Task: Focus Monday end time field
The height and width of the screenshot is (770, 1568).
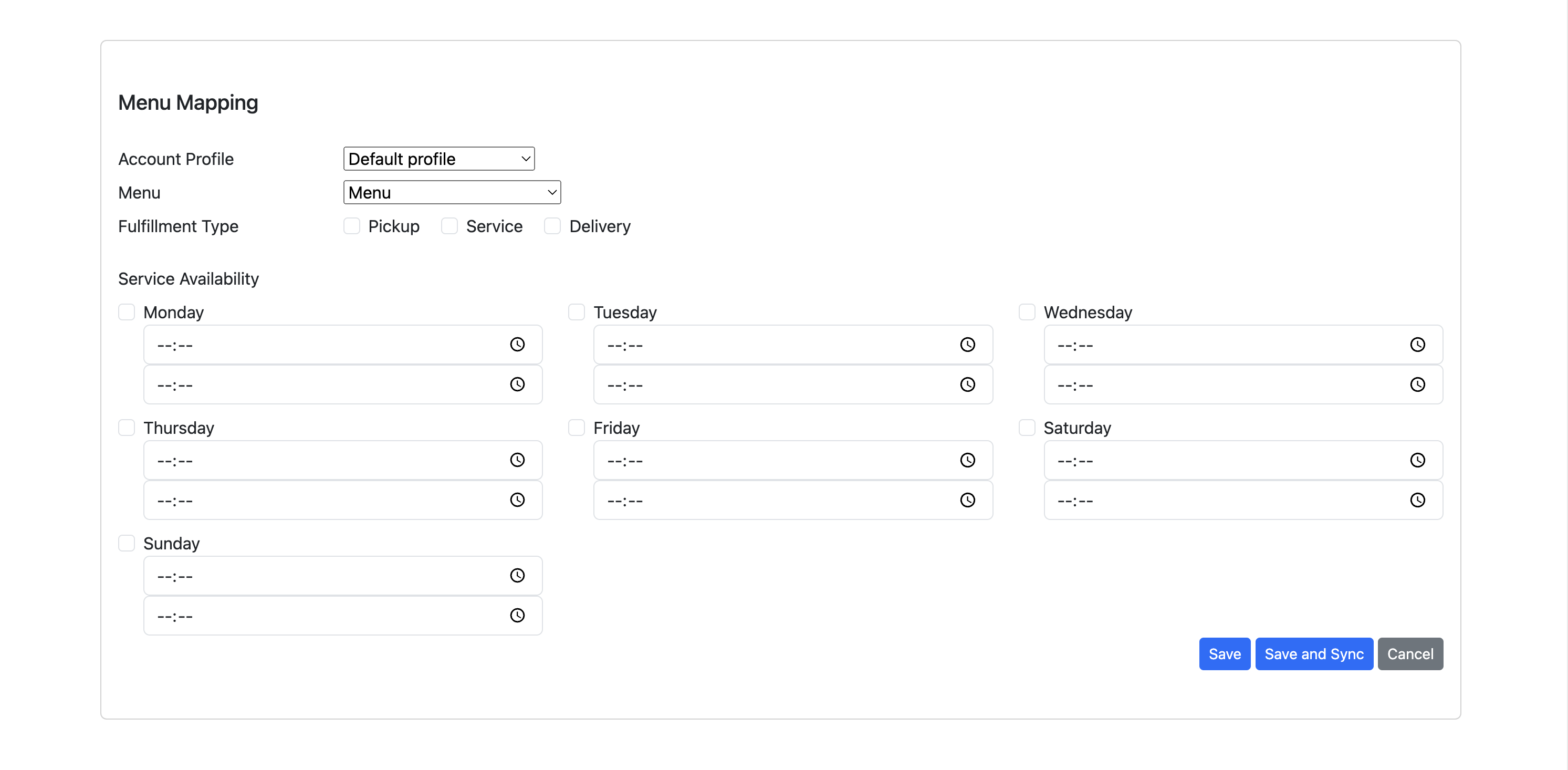Action: tap(343, 384)
